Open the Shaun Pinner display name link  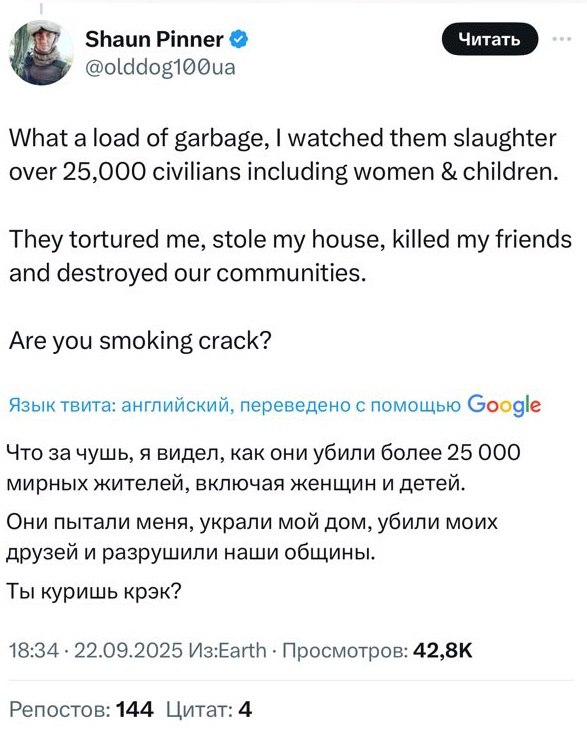click(x=154, y=40)
